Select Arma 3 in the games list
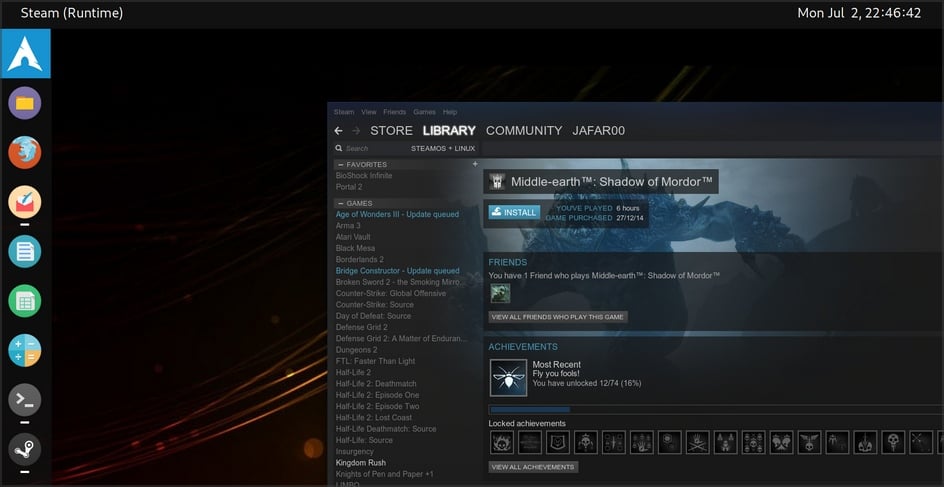This screenshot has height=487, width=944. [348, 226]
